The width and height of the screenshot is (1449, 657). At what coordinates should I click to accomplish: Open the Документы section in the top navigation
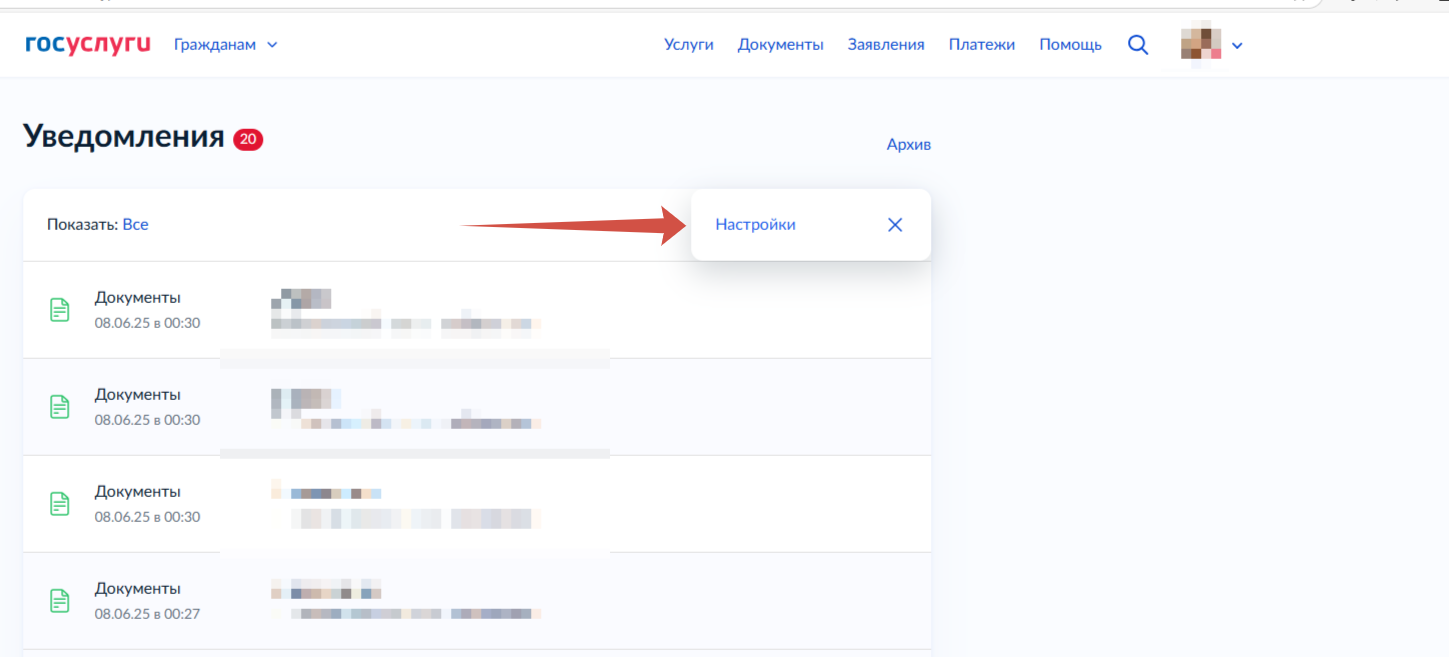(x=780, y=45)
